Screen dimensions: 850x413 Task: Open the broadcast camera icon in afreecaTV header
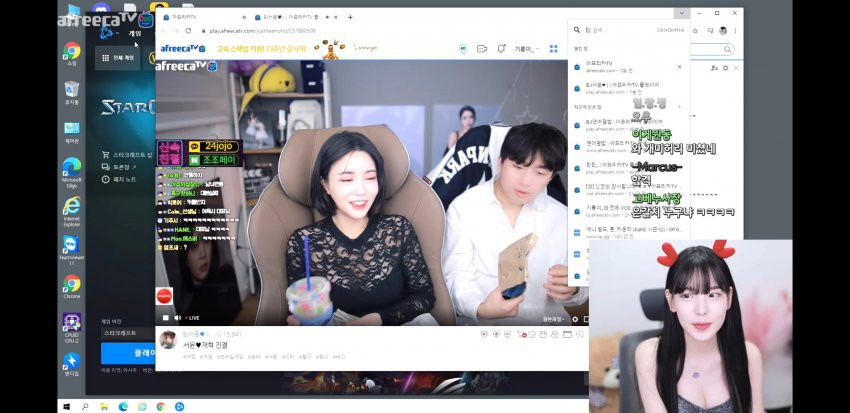click(x=482, y=49)
